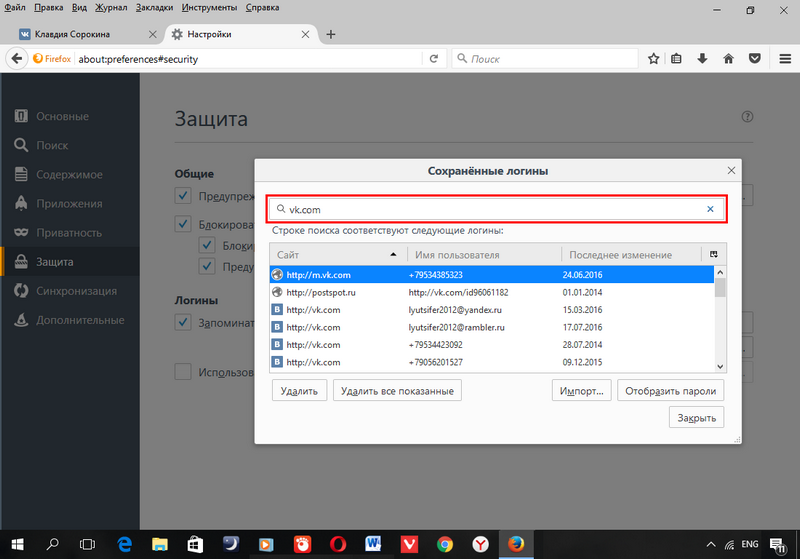Clear the vk.com search with X
Image resolution: width=800 pixels, height=559 pixels.
pyautogui.click(x=710, y=209)
